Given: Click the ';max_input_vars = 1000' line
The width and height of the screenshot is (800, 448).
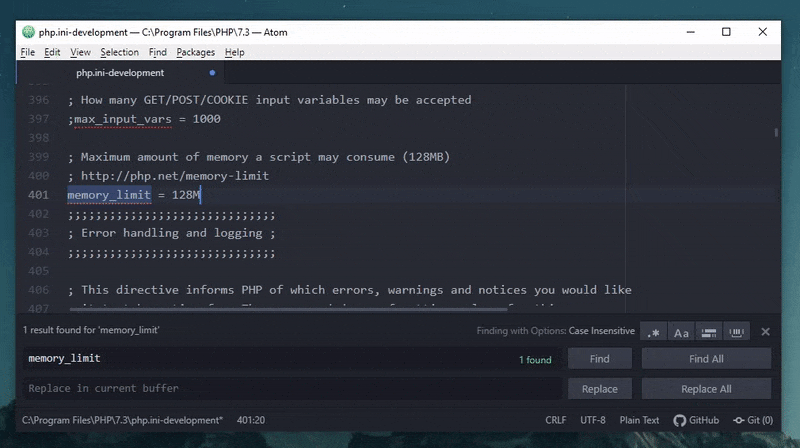Looking at the screenshot, I should (x=144, y=119).
